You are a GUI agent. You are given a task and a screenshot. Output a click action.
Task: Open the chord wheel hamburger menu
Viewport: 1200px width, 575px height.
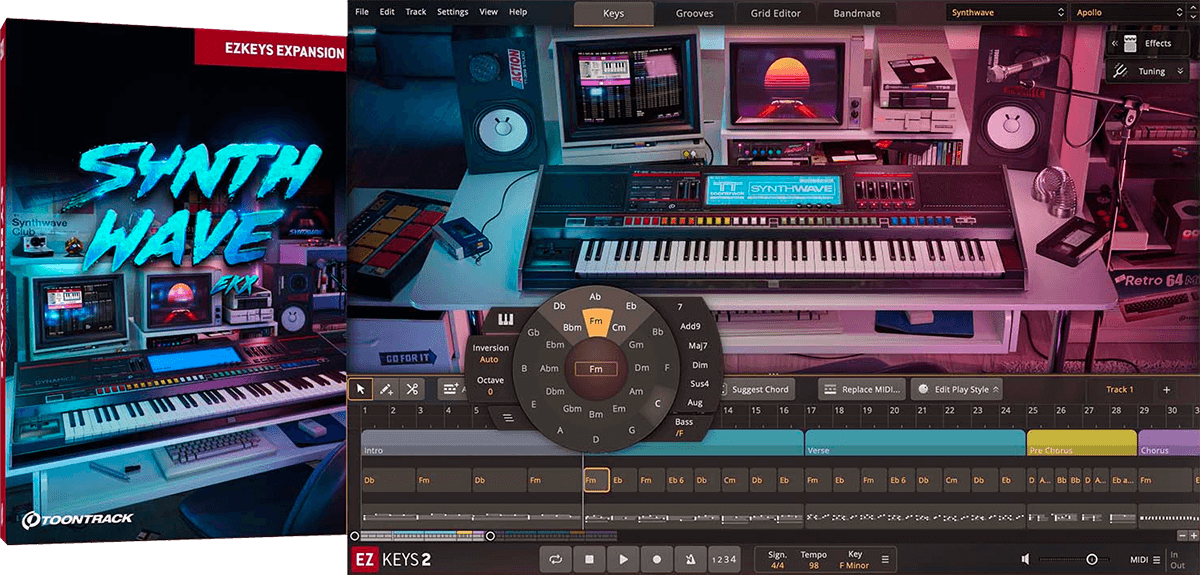[508, 417]
